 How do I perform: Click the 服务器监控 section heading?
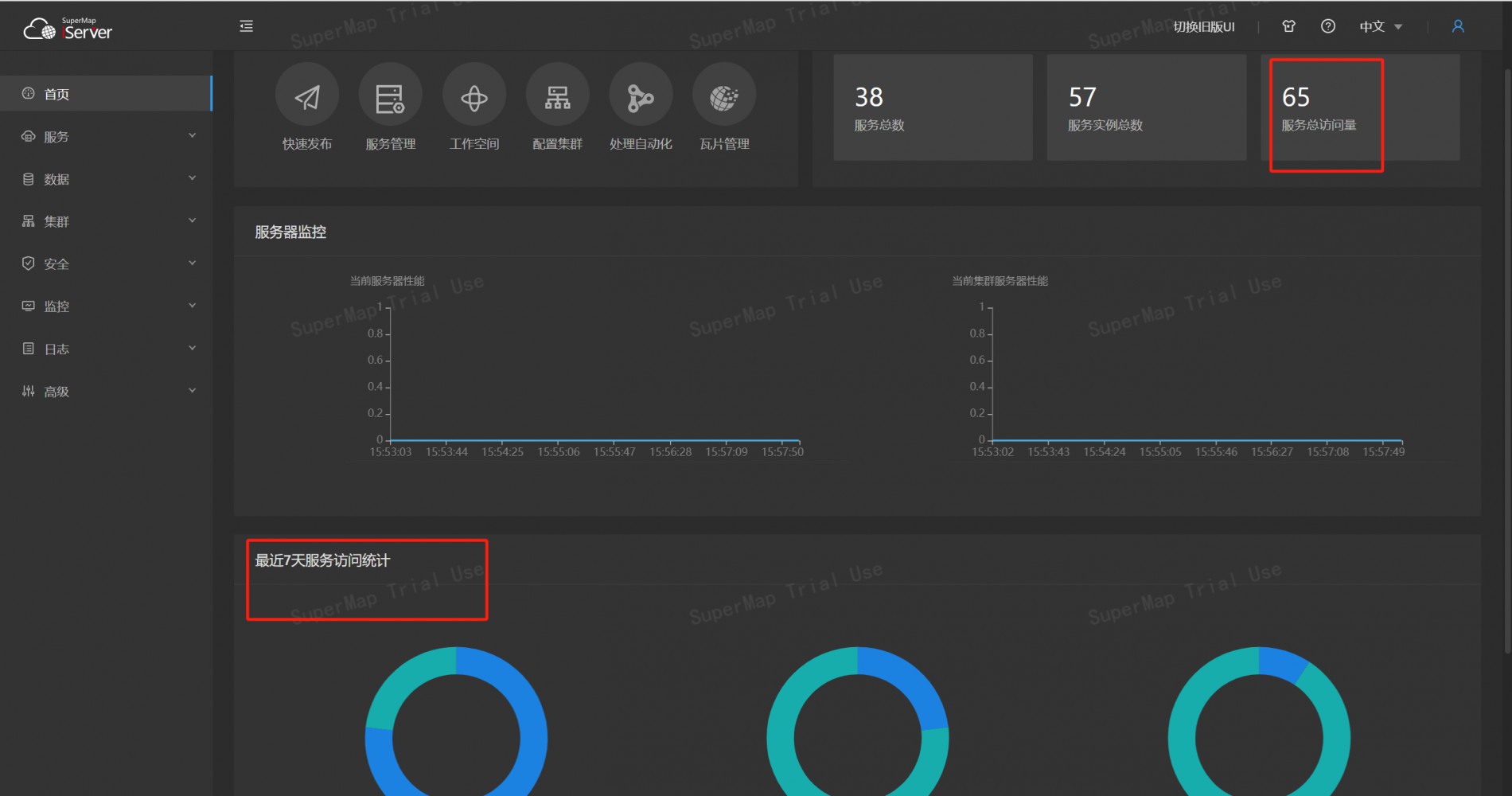click(290, 232)
